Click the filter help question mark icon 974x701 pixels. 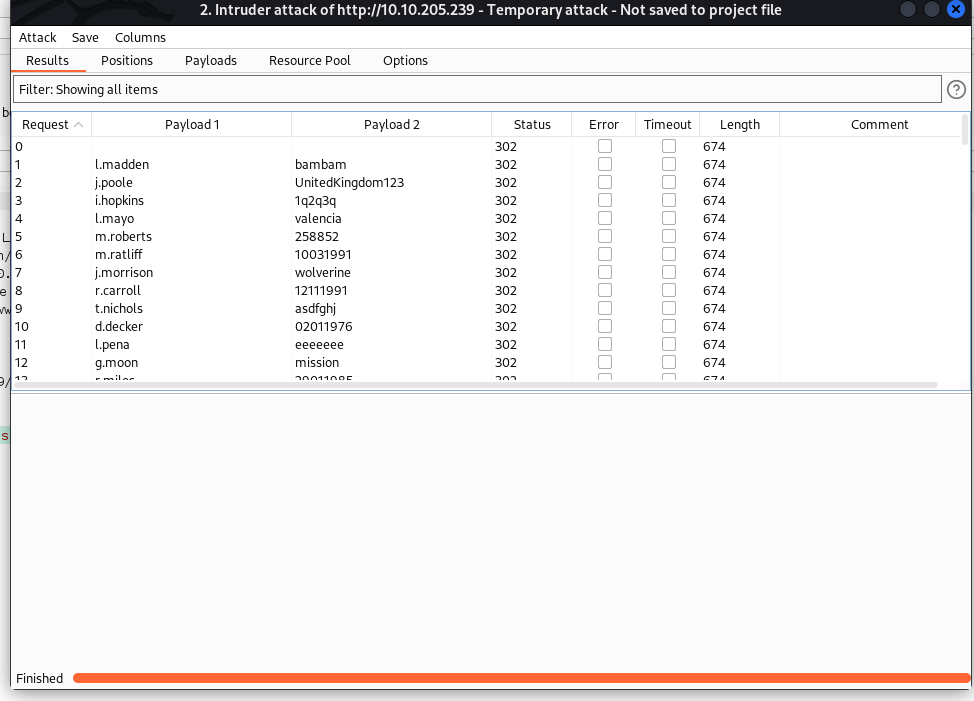tap(956, 90)
